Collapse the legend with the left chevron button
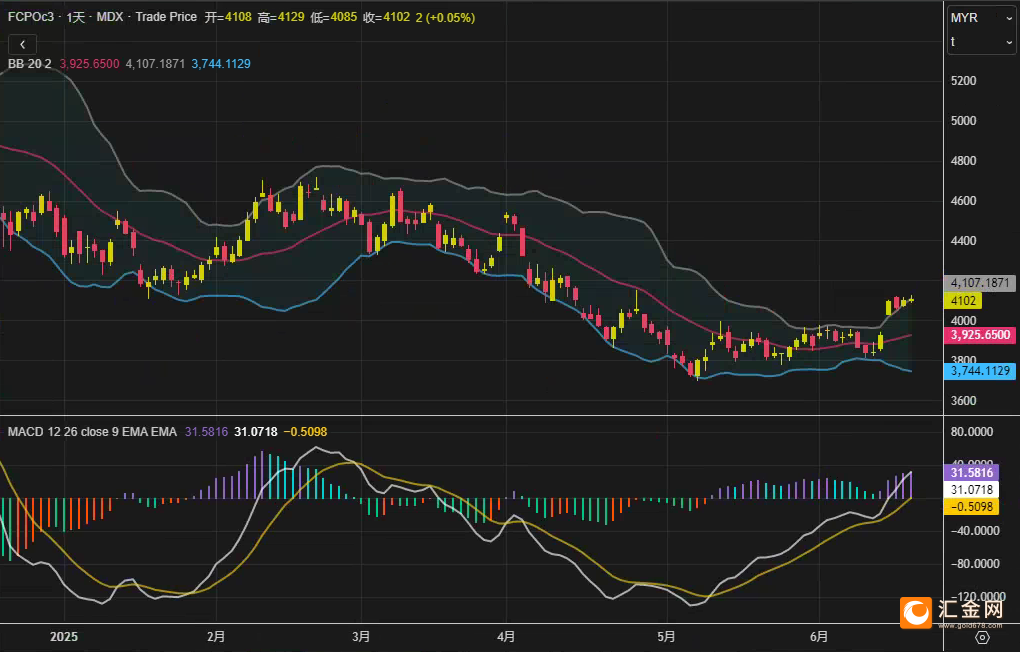The width and height of the screenshot is (1020, 652). pos(22,44)
